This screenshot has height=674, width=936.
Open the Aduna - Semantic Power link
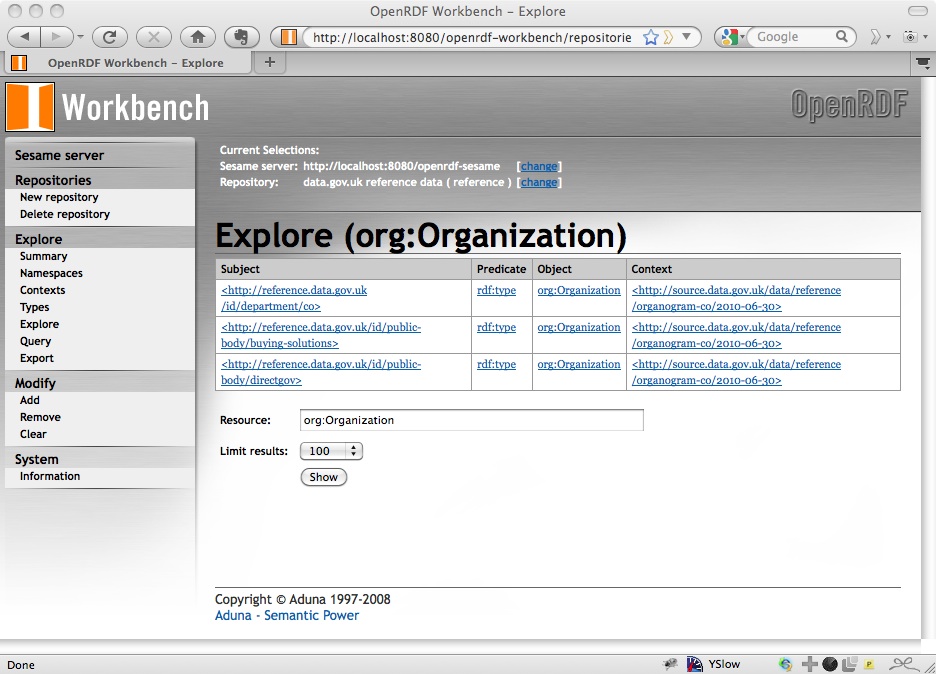coord(287,615)
